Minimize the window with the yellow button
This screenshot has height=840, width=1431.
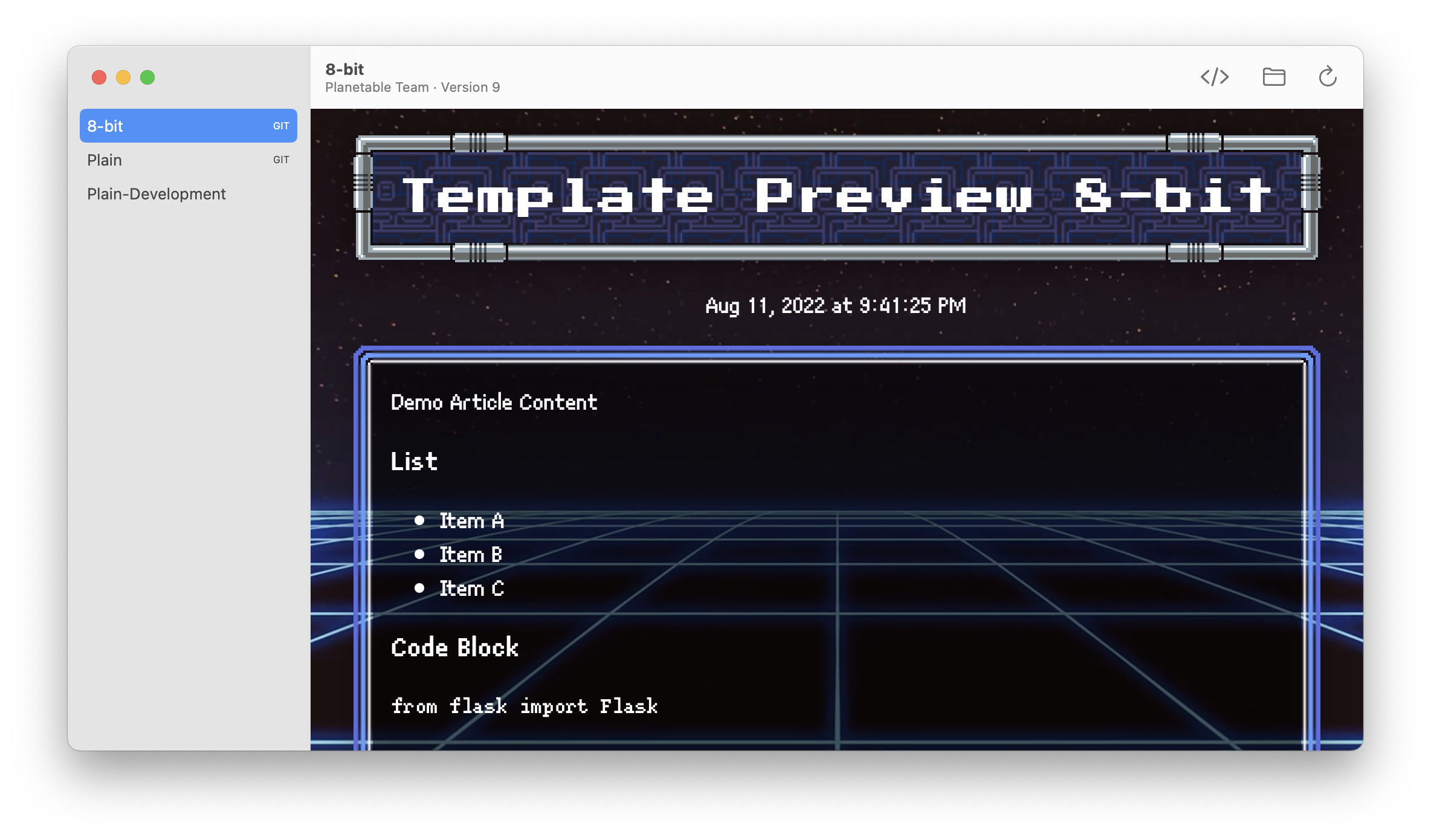[123, 77]
